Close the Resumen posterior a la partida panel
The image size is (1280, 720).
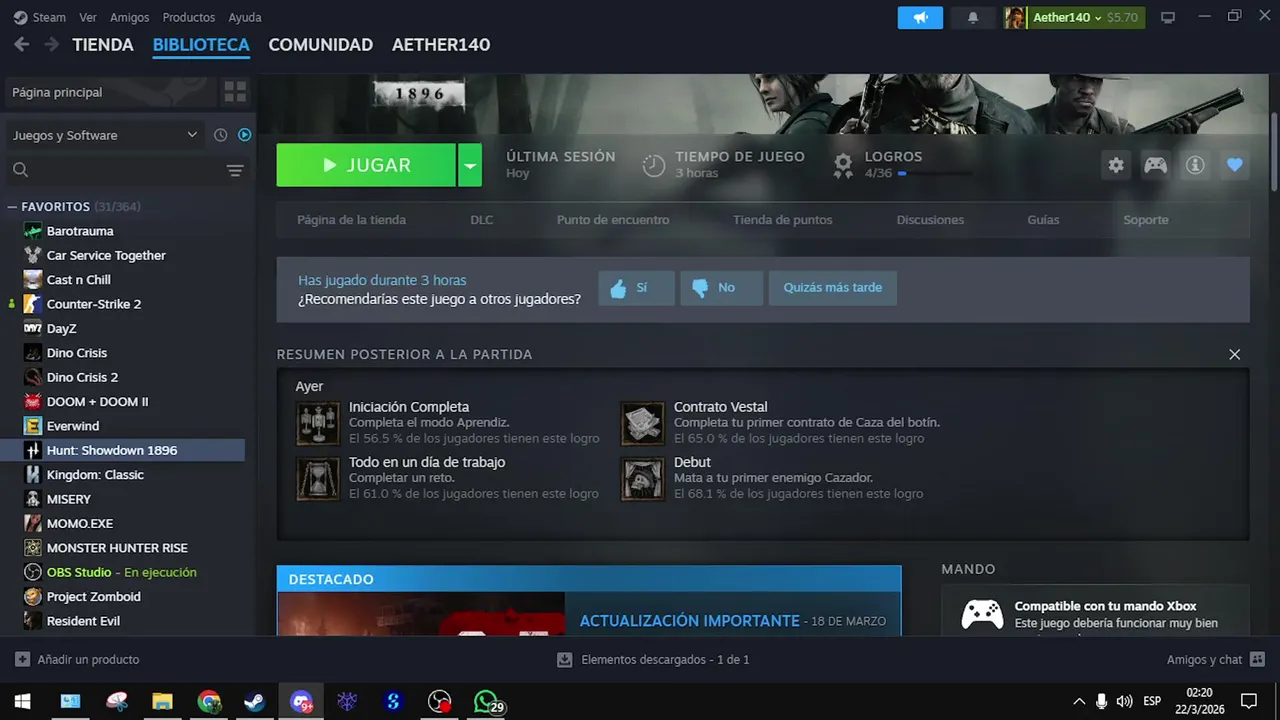tap(1234, 355)
